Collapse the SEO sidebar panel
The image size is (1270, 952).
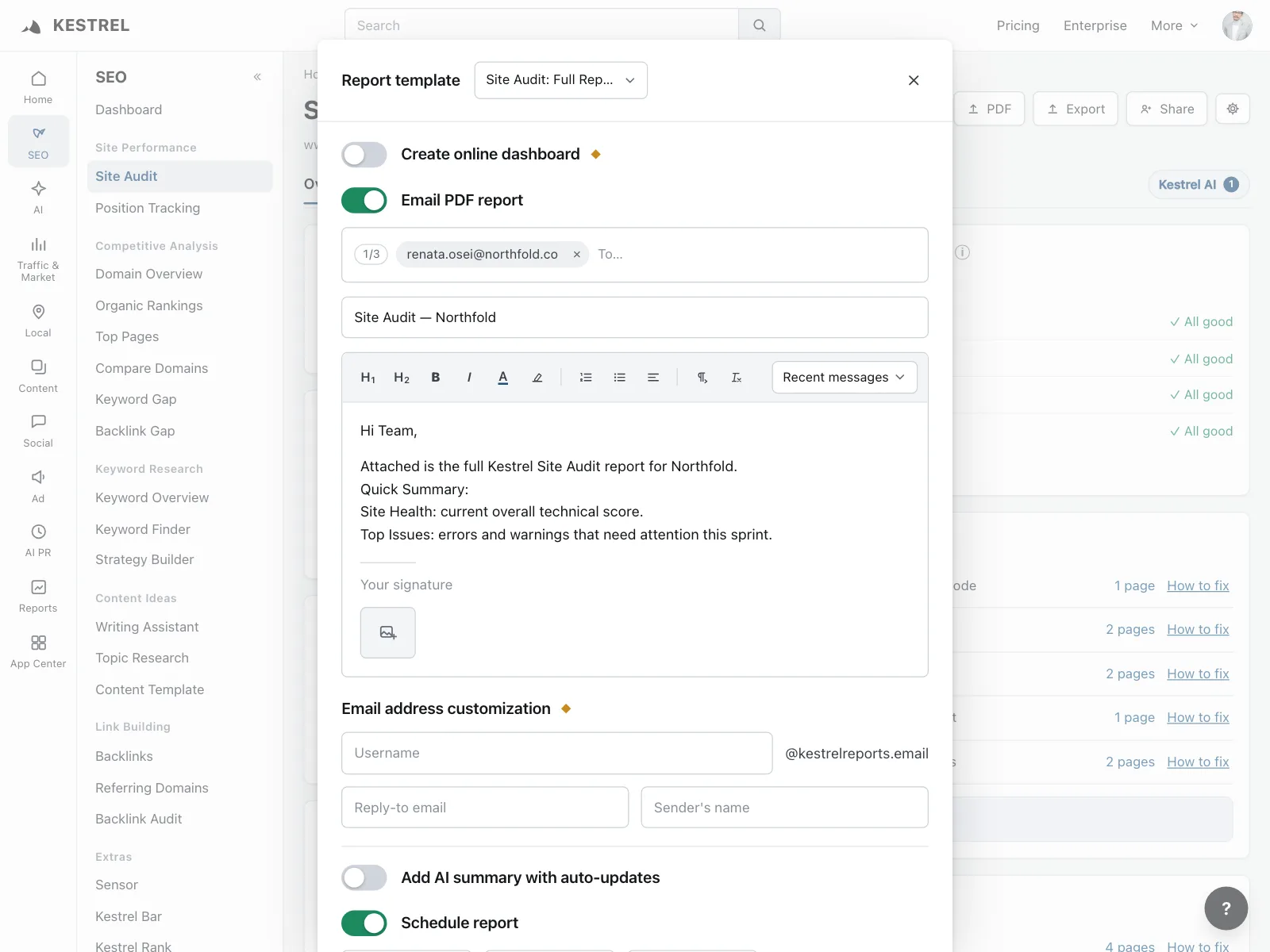[x=257, y=77]
